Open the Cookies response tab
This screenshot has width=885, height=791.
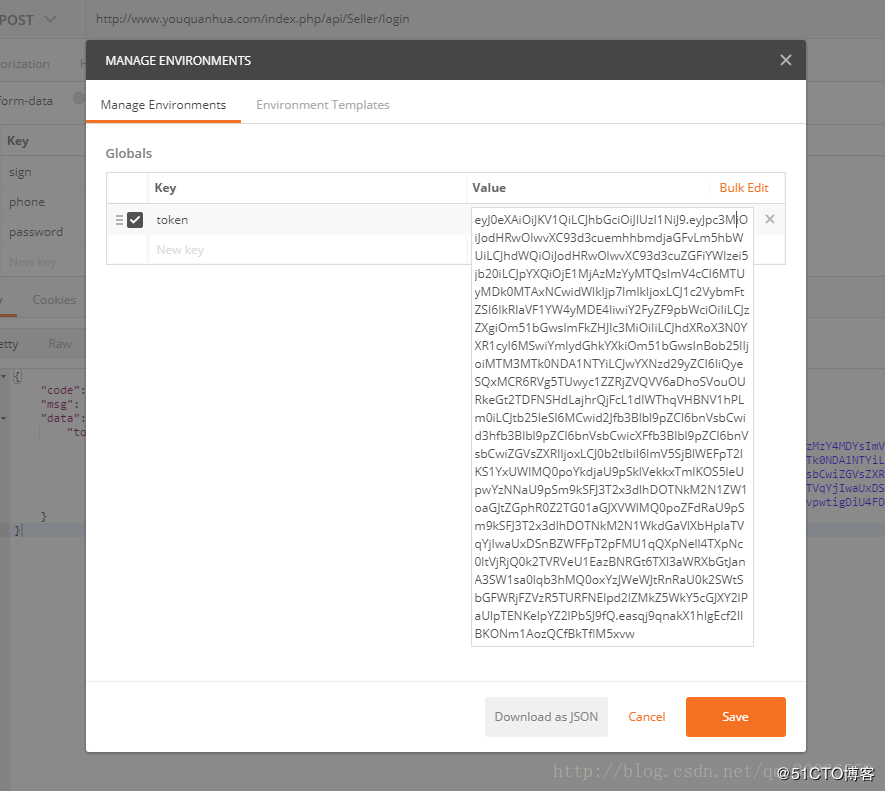pos(54,299)
